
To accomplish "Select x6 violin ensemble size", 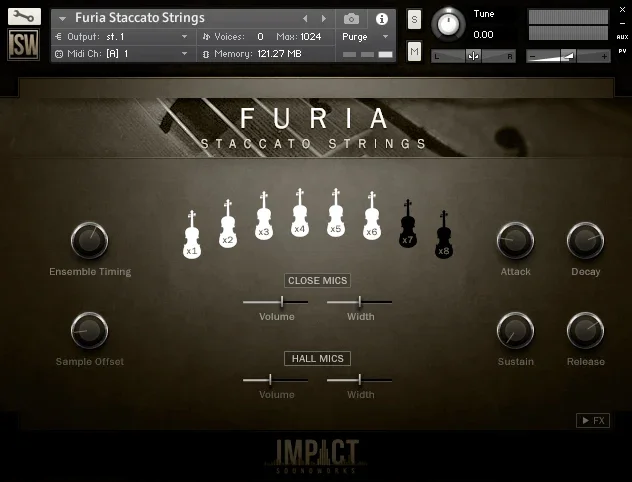I will point(372,216).
